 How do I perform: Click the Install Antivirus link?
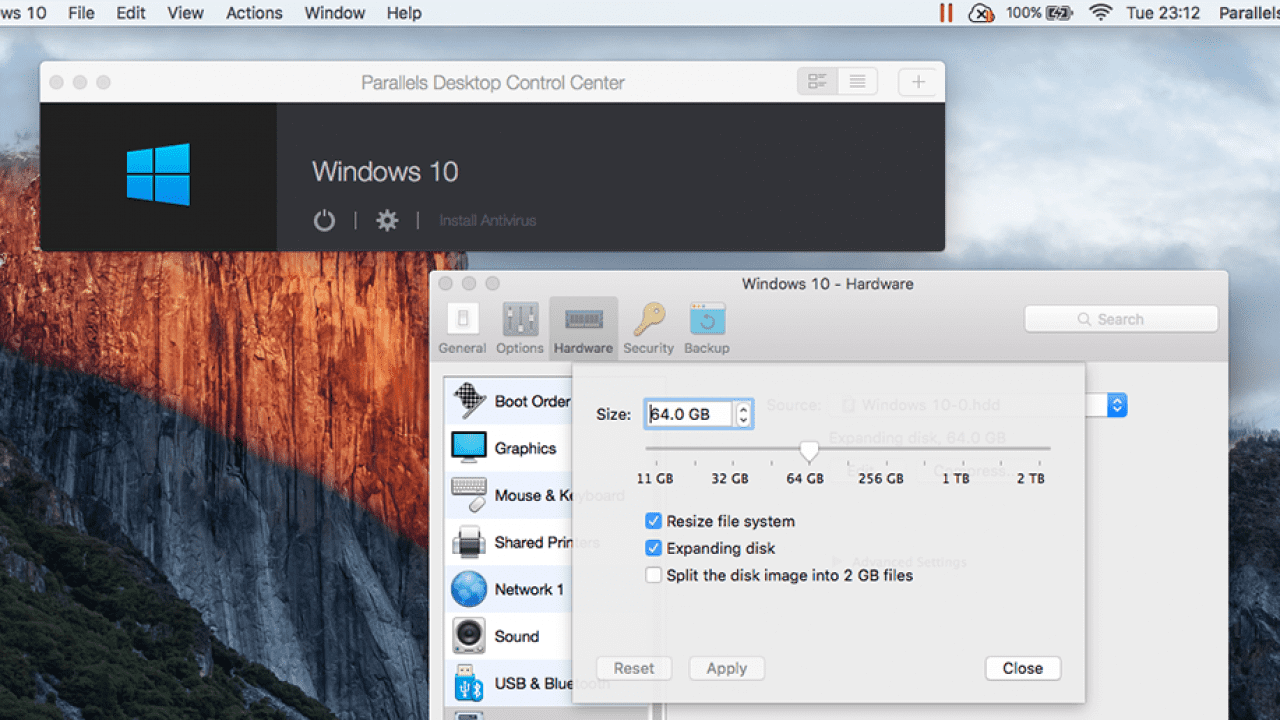[x=487, y=221]
